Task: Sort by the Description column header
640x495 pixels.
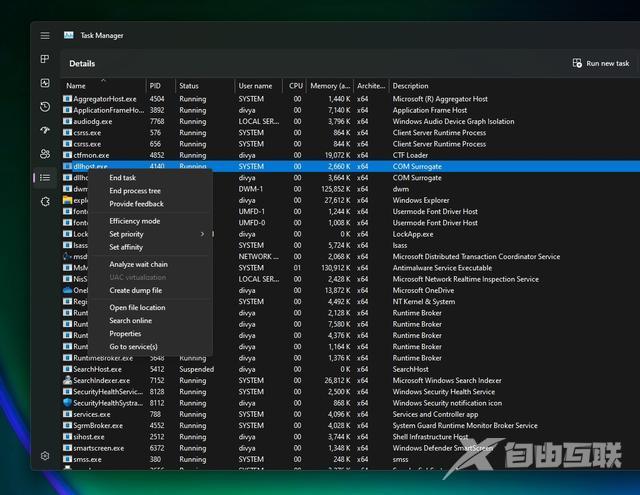Action: (x=410, y=86)
